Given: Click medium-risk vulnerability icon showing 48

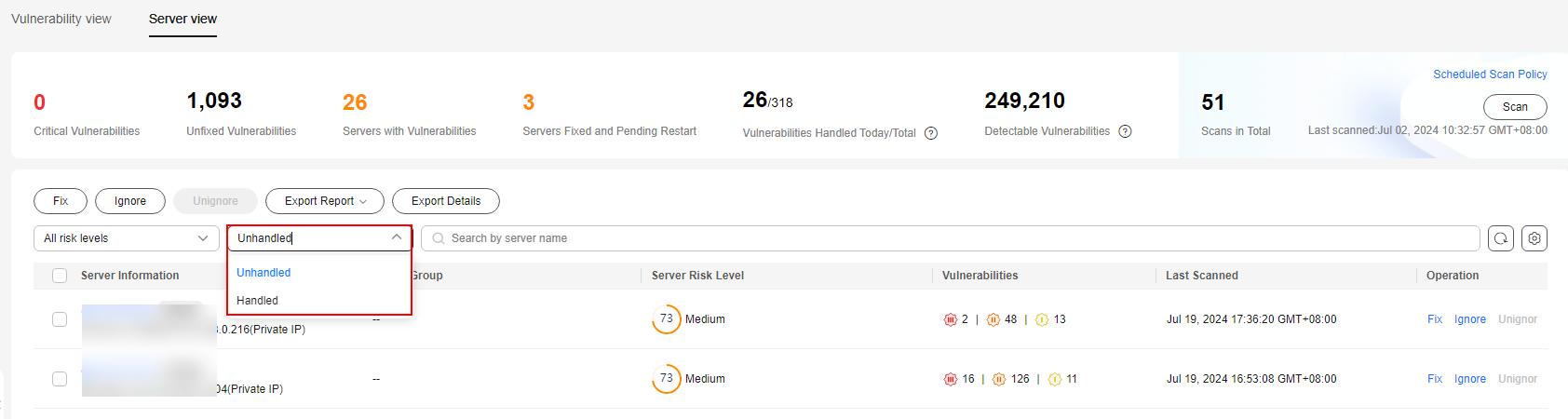Looking at the screenshot, I should (993, 319).
